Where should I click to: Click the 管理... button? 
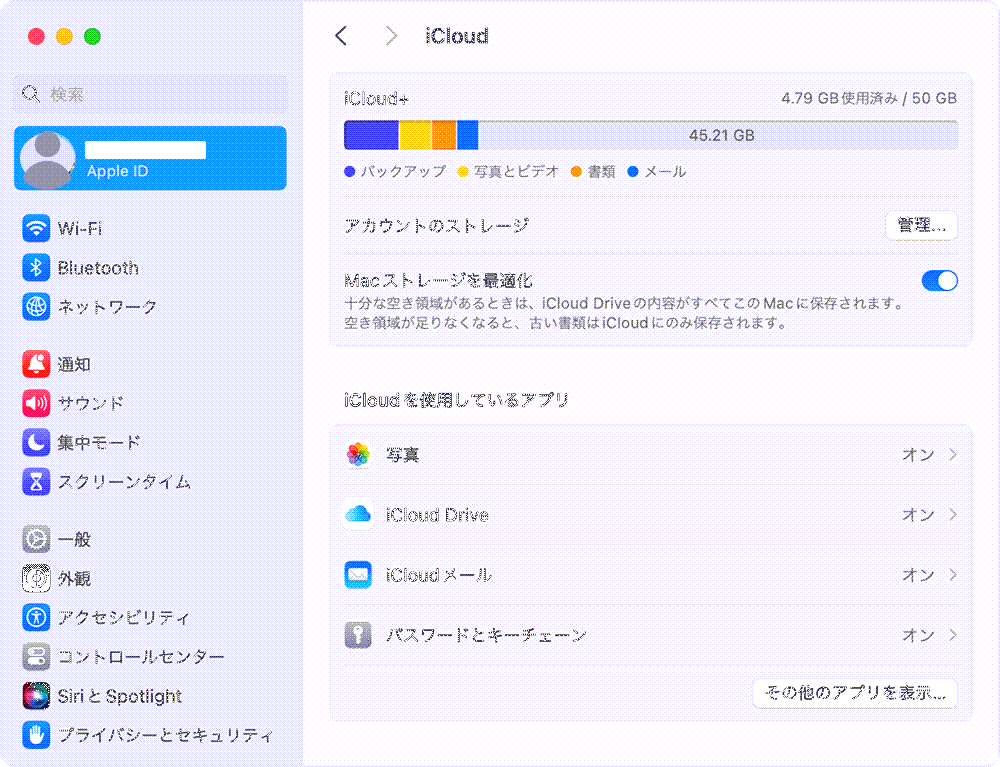coord(921,226)
